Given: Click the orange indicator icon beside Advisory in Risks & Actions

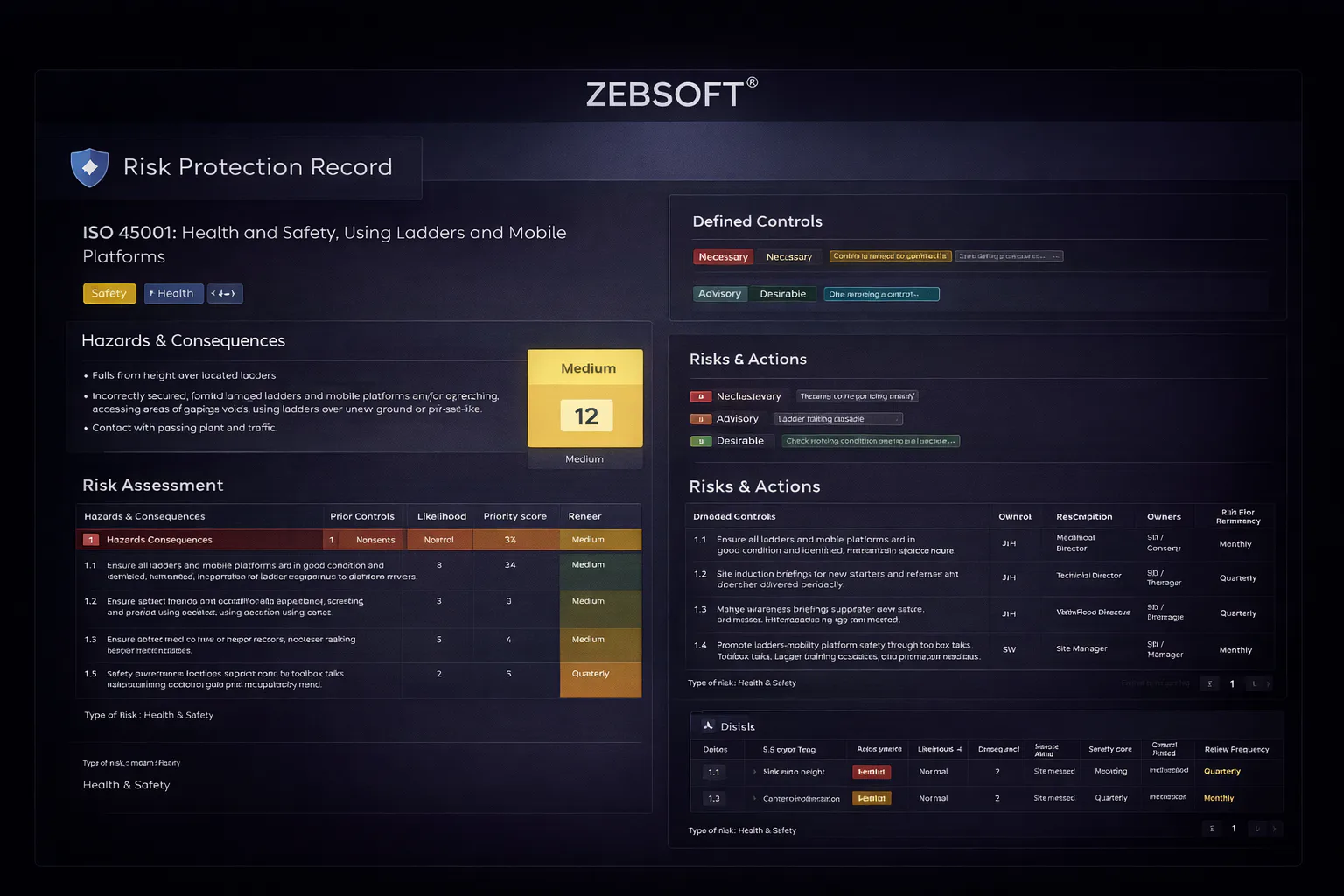Looking at the screenshot, I should tap(701, 419).
